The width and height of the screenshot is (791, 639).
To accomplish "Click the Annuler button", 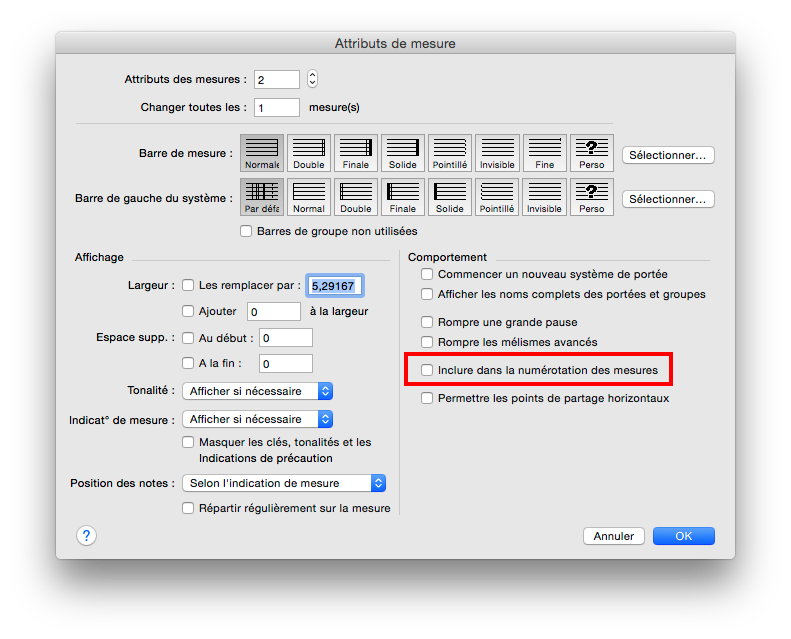I will click(613, 536).
